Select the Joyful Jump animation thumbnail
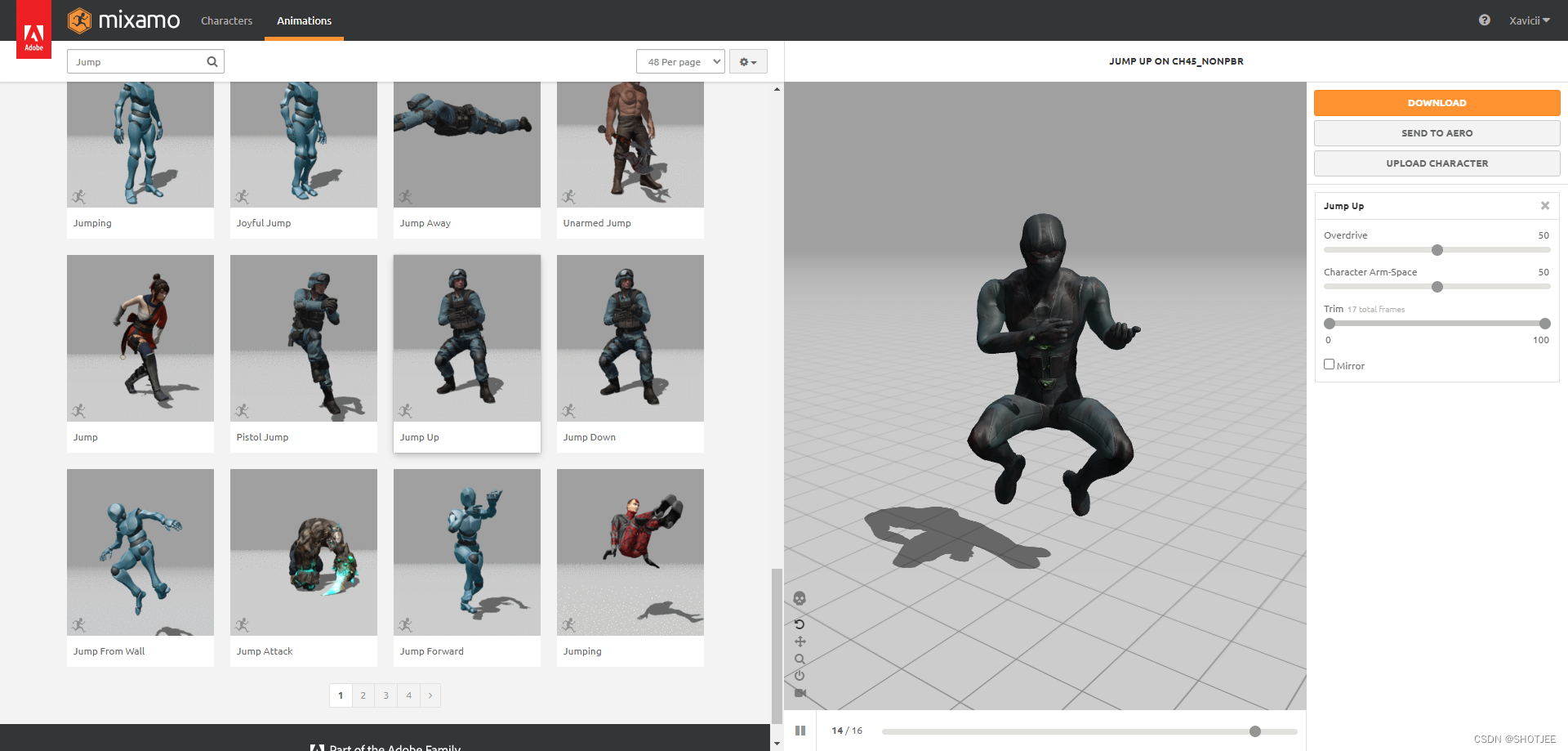Viewport: 1568px width, 751px height. [304, 145]
